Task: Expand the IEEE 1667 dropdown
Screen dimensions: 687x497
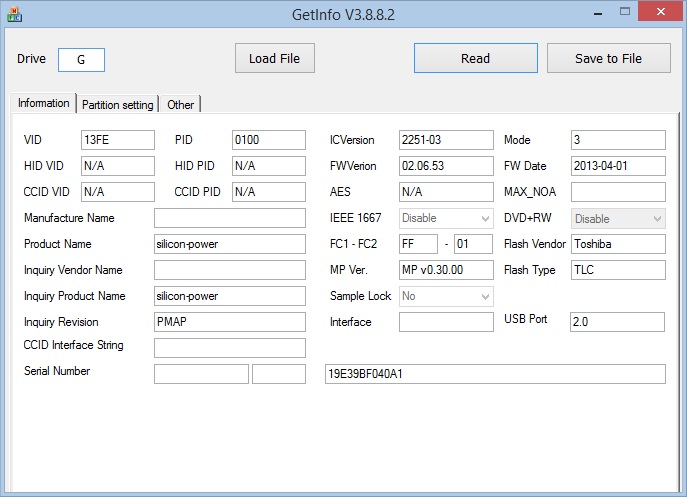Action: click(446, 218)
